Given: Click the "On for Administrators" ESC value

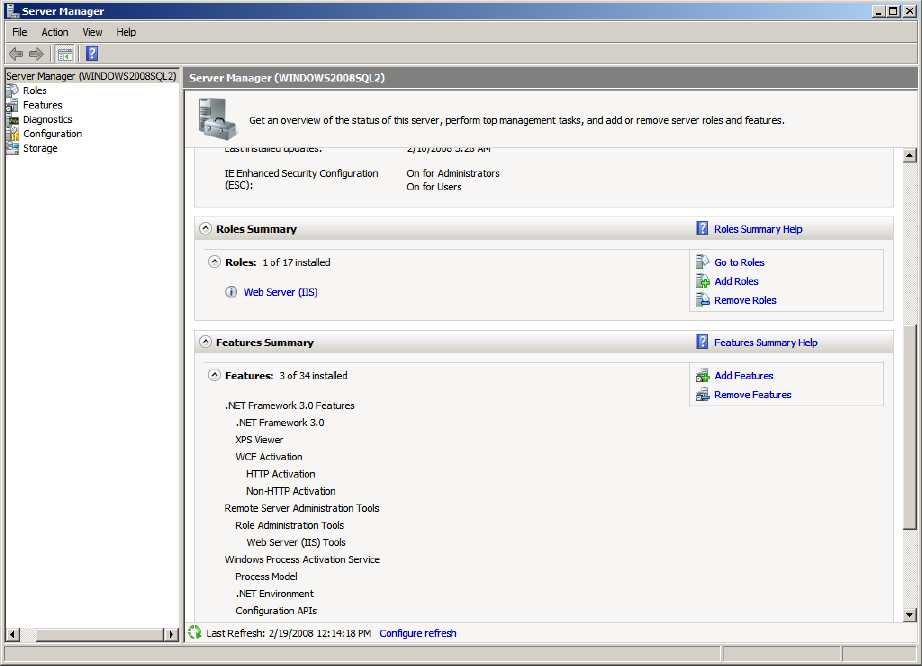Looking at the screenshot, I should click(x=453, y=173).
